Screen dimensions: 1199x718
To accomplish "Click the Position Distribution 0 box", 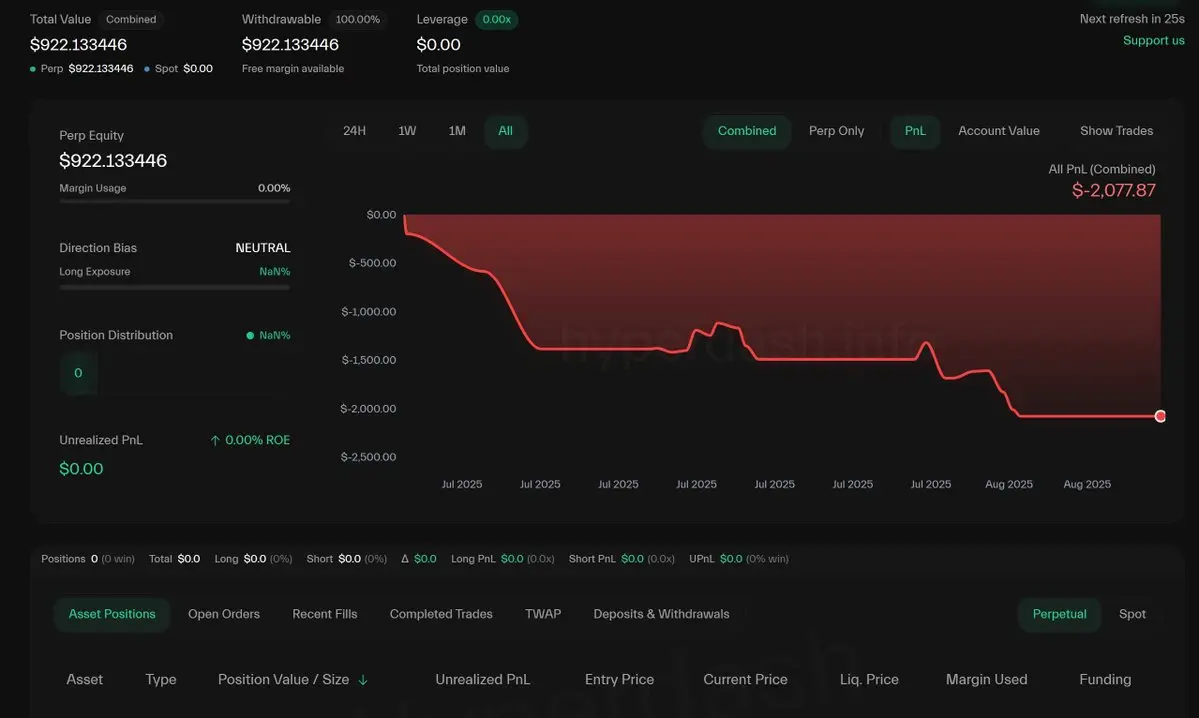I will pos(78,373).
